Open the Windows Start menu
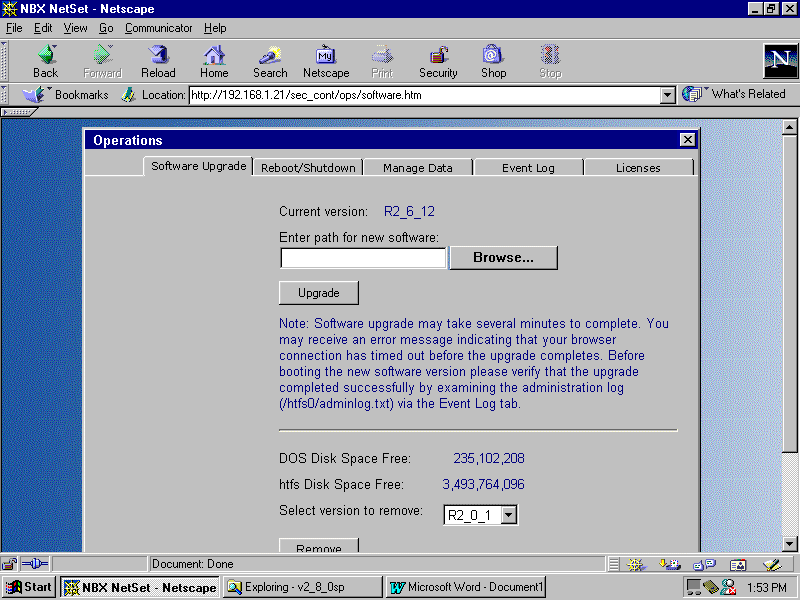This screenshot has width=800, height=600. click(29, 587)
